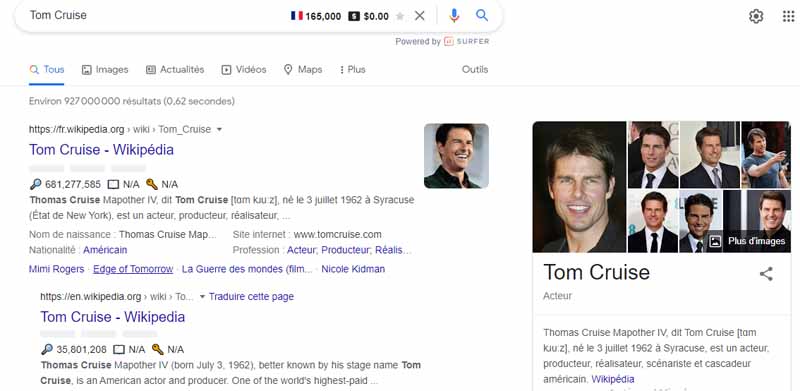The height and width of the screenshot is (391, 800).
Task: Click the Environ 927 000 000 résultats text
Action: tap(132, 101)
